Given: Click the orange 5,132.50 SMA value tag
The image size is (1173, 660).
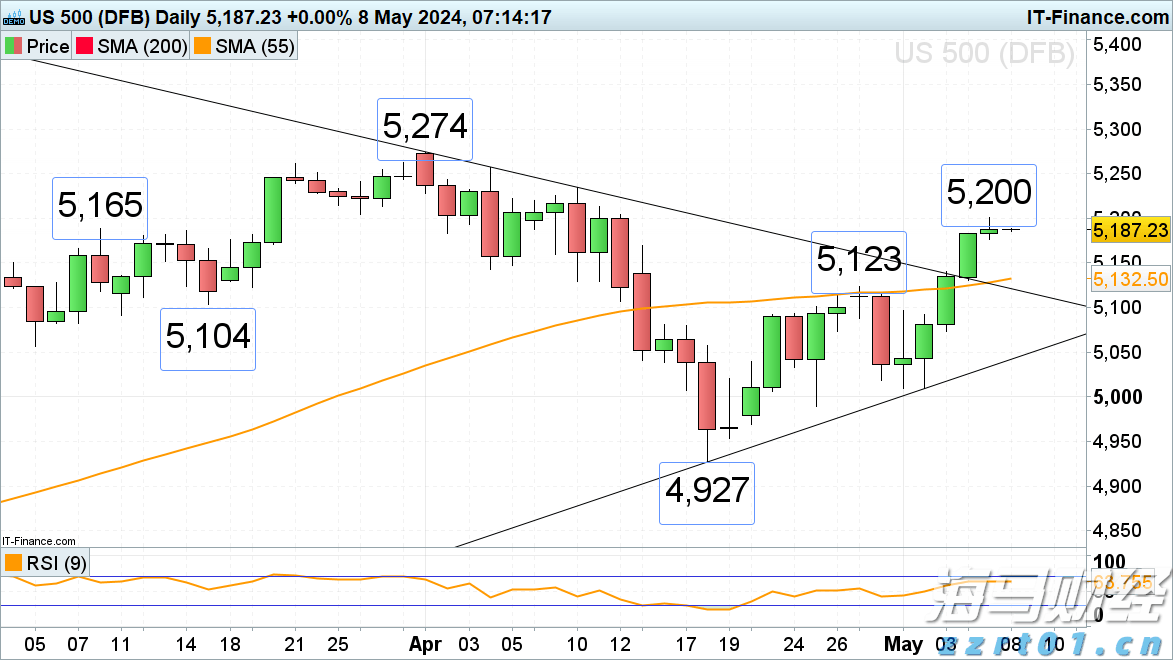Looking at the screenshot, I should tap(1131, 279).
